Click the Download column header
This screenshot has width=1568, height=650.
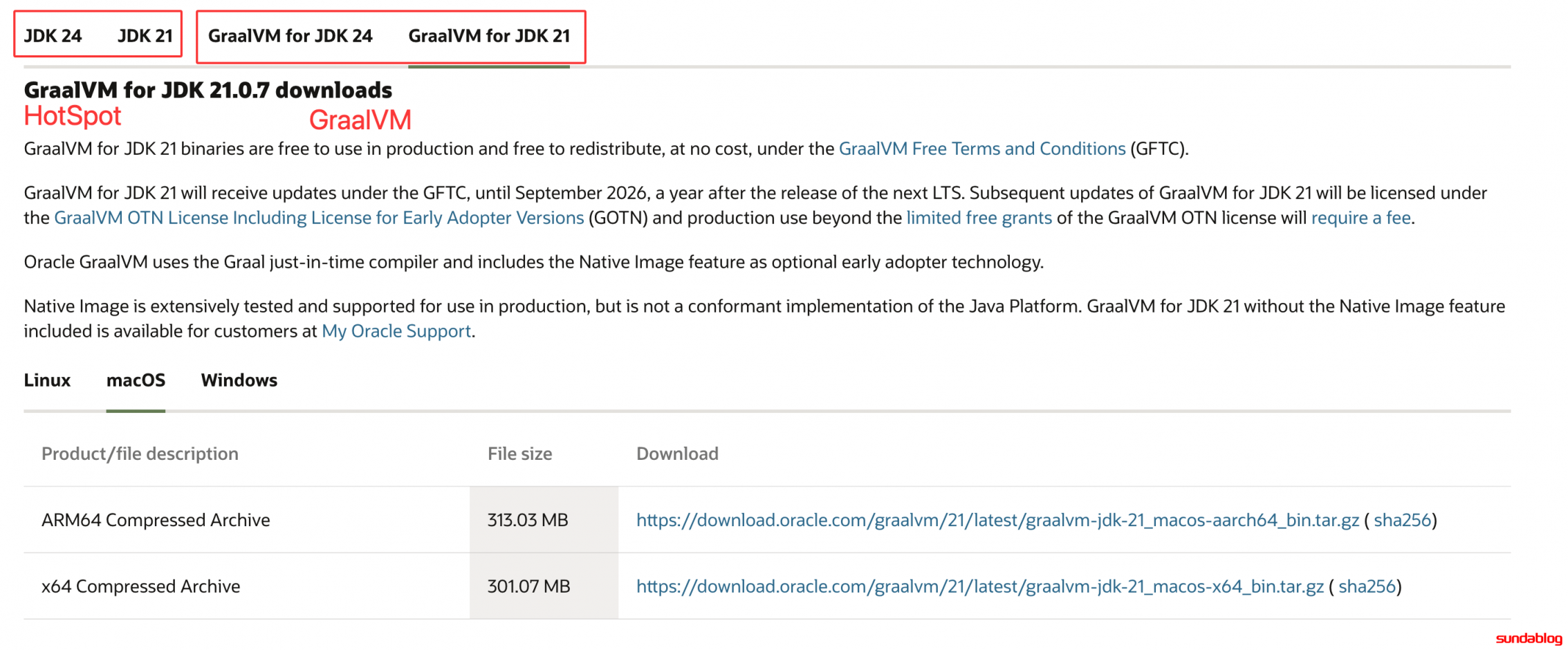tap(677, 454)
